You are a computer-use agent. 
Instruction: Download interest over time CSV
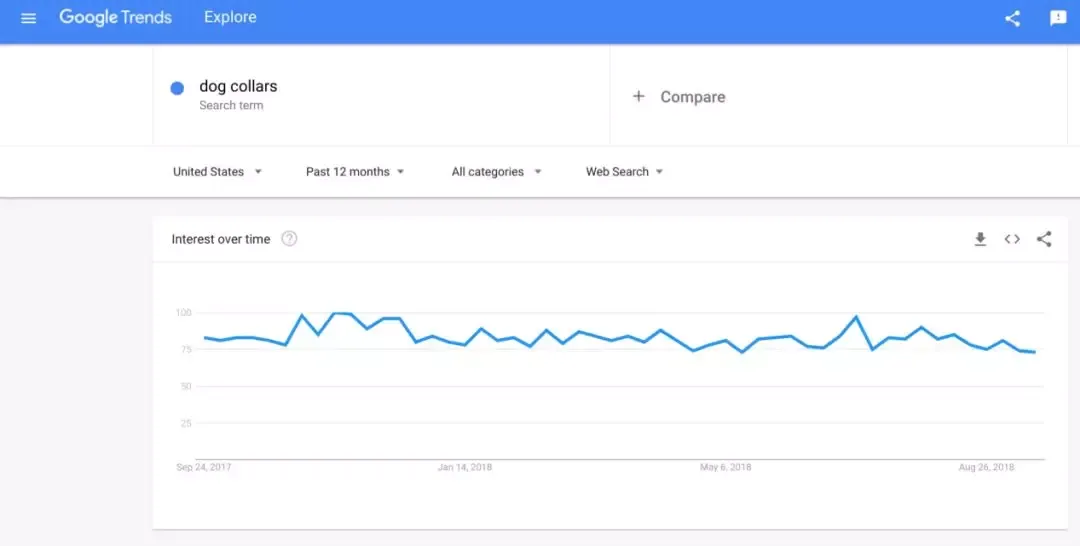click(980, 239)
